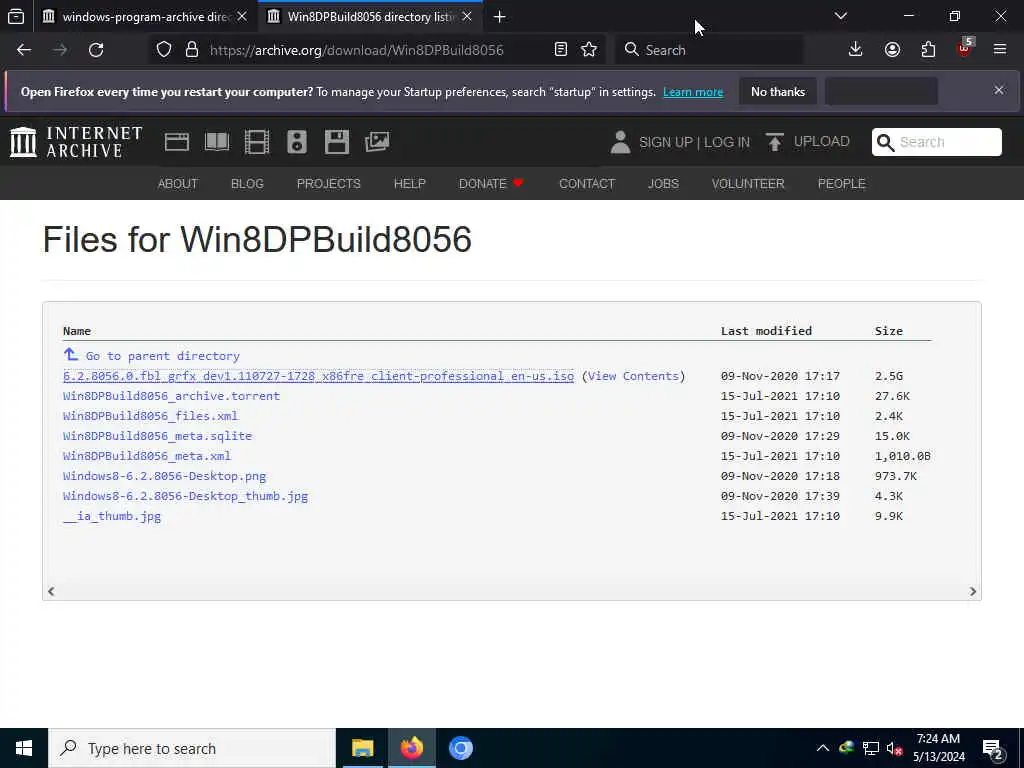Open Windows Start menu

(x=24, y=748)
